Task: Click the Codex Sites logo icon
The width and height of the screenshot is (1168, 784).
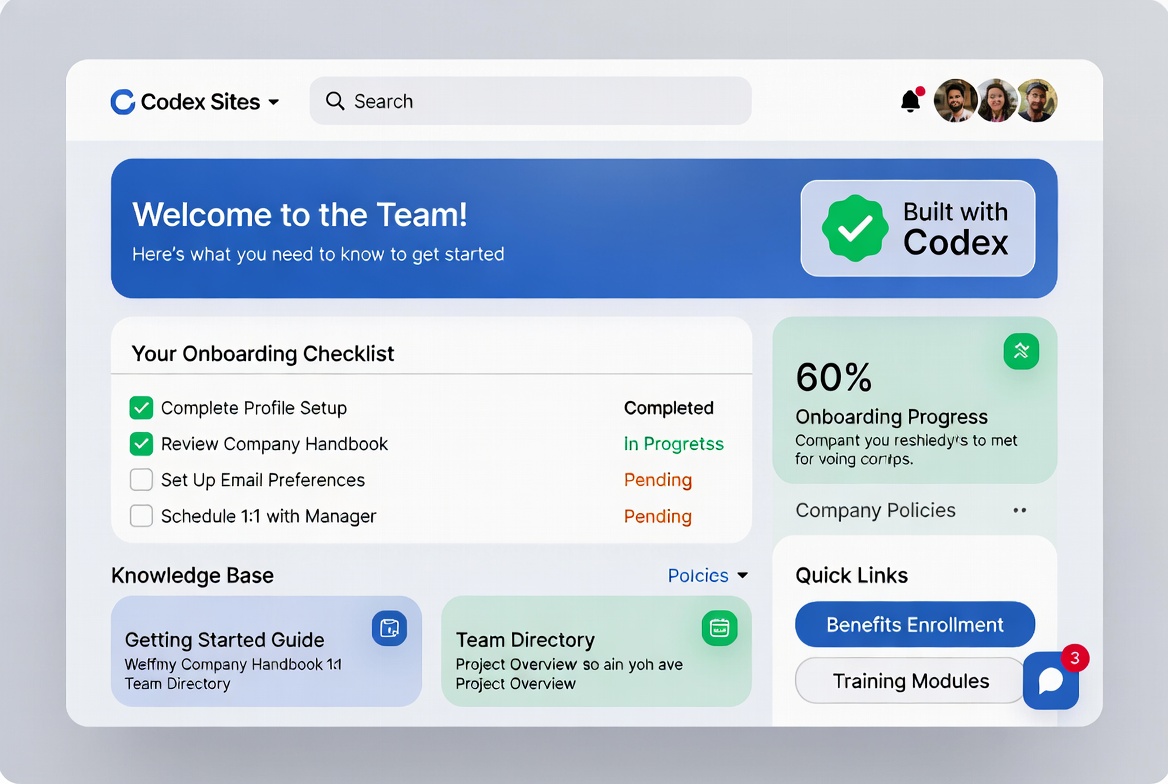Action: click(123, 101)
